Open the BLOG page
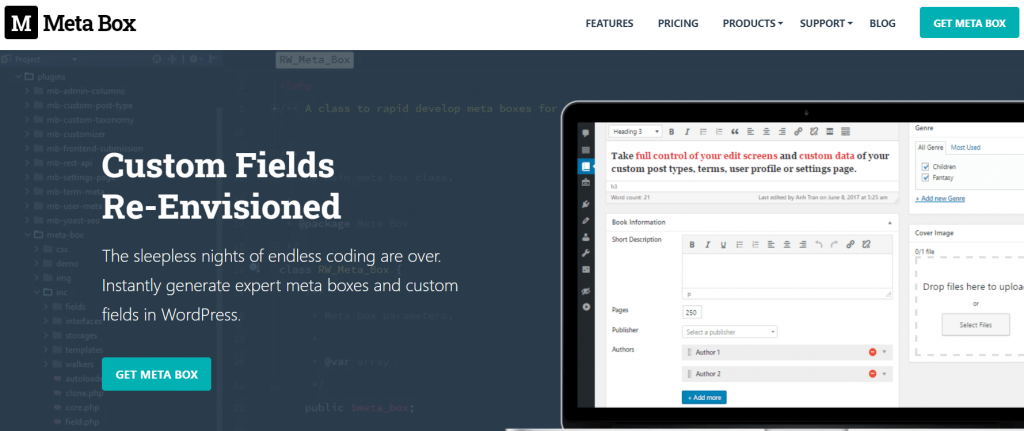Viewport: 1024px width, 431px height. coord(882,24)
